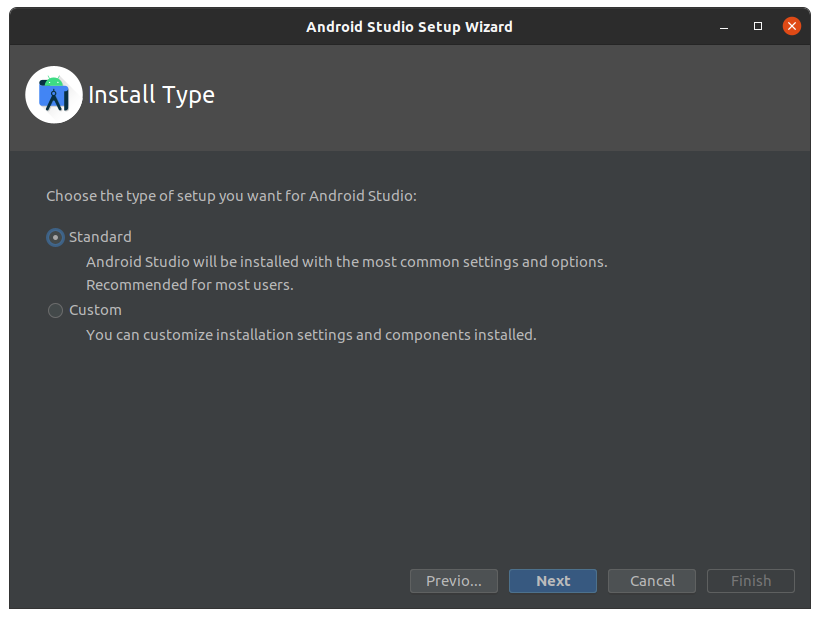This screenshot has height=618, width=820.
Task: Click the empty panel area below the options
Action: 410,450
